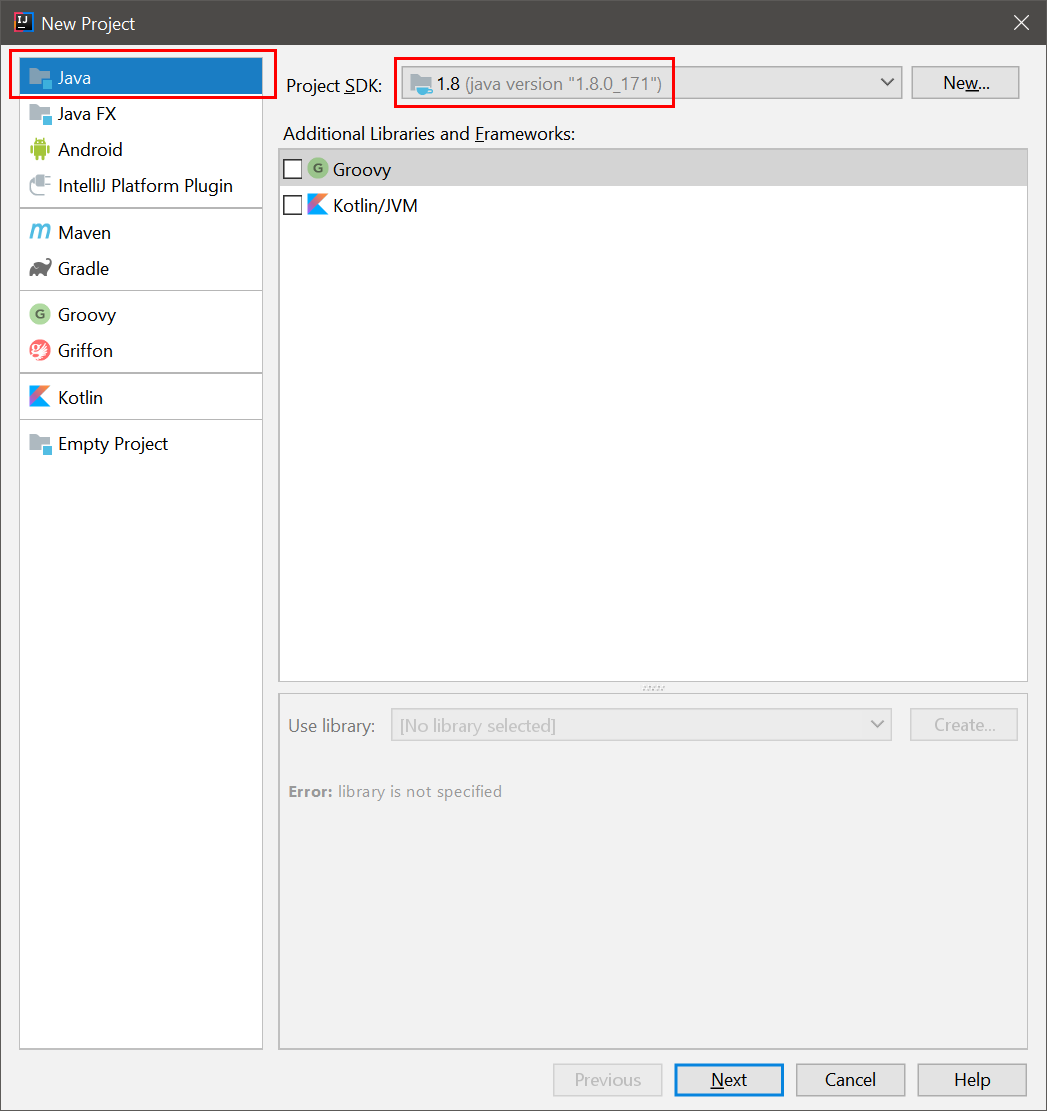1047x1111 pixels.
Task: Choose the Java FX project type
Action: [x=141, y=113]
